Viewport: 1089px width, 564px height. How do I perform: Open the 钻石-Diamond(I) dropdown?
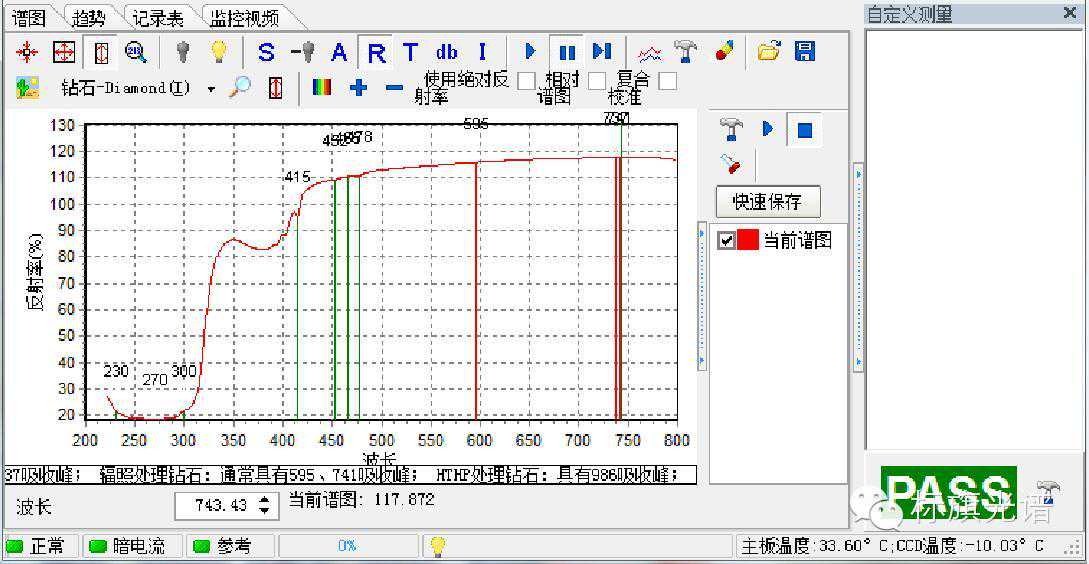click(x=211, y=89)
